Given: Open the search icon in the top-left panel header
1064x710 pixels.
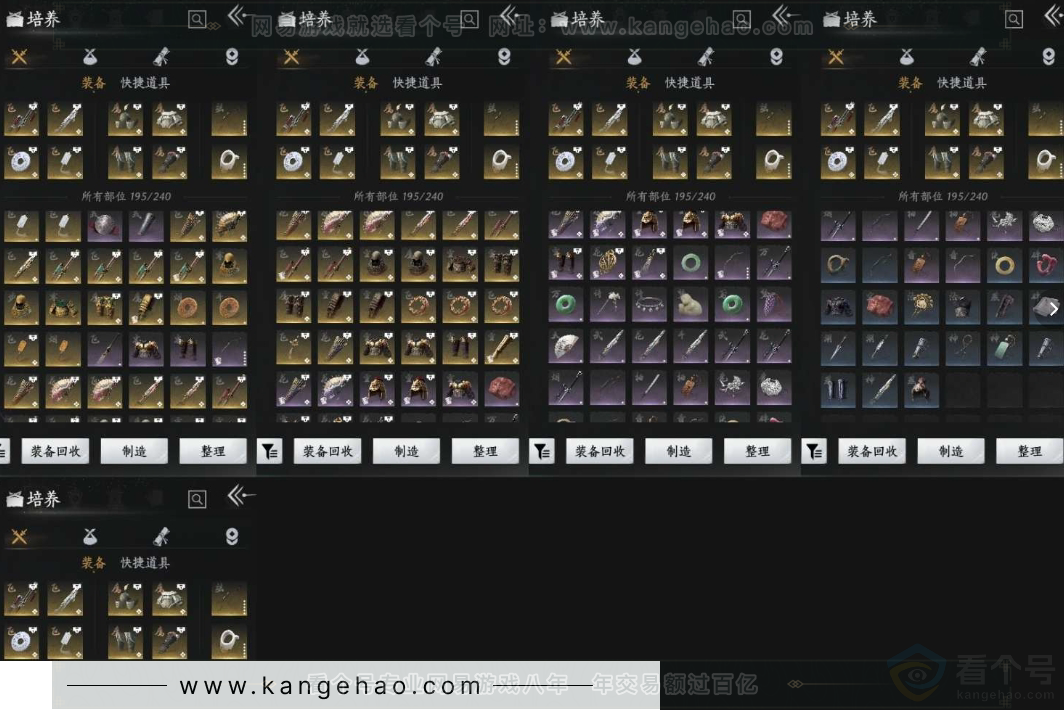Looking at the screenshot, I should pos(197,19).
